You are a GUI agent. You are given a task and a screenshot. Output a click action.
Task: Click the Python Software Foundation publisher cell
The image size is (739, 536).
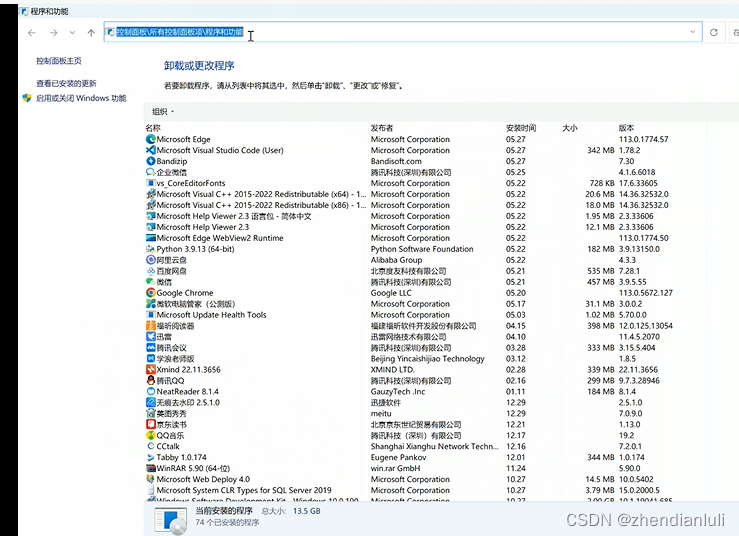point(422,249)
